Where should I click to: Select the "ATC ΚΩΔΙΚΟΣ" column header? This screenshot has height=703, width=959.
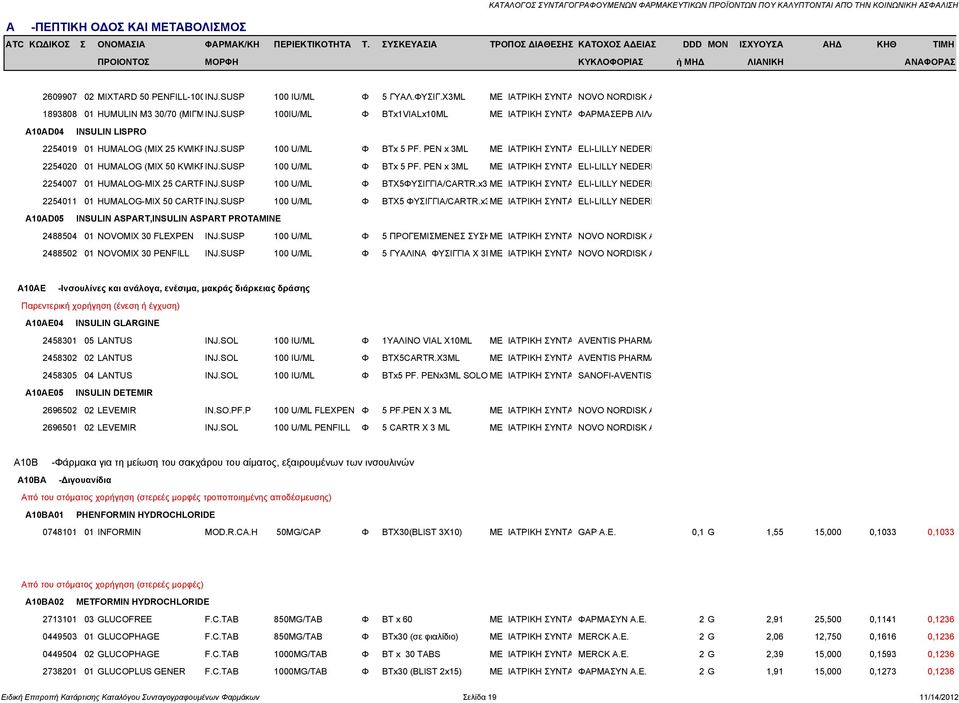[37, 45]
